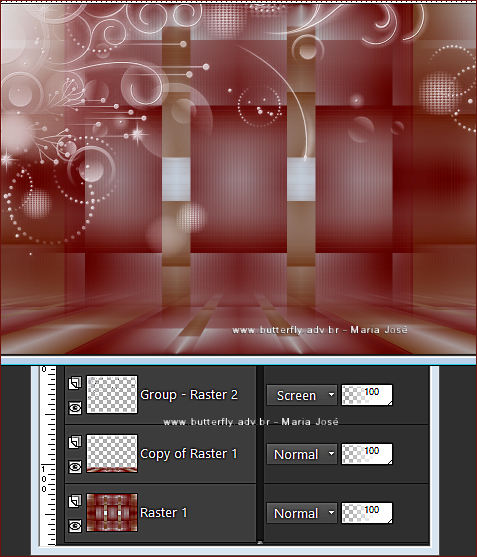Viewport: 477px width, 557px height.
Task: Select Raster 1 layer thumbnail
Action: [112, 513]
